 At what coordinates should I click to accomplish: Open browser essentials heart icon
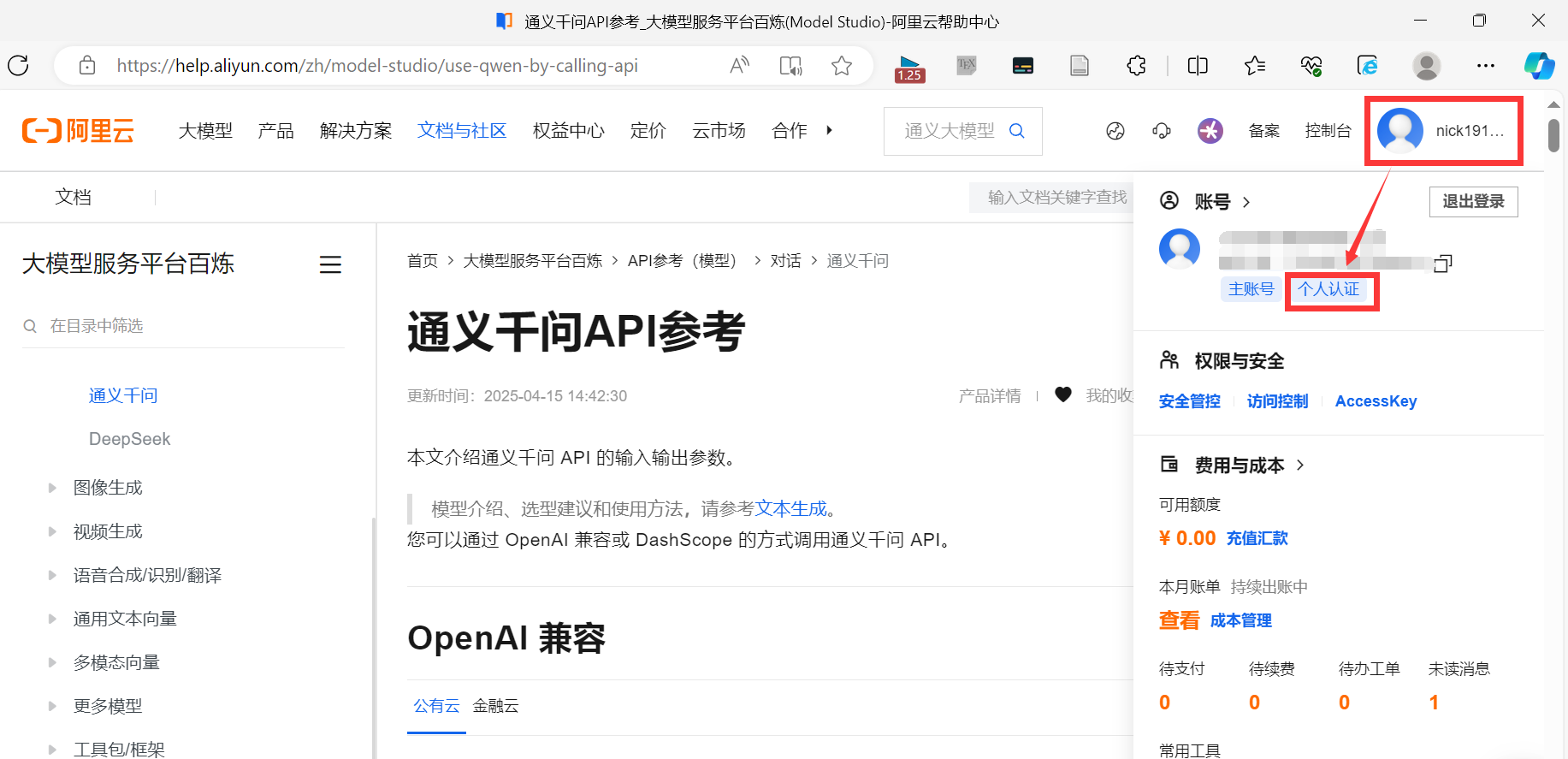point(1311,65)
